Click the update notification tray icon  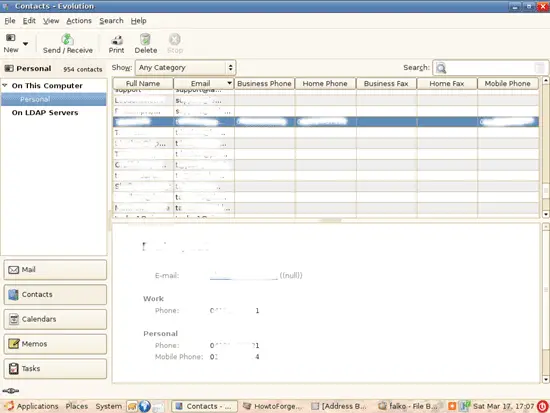tap(452, 406)
